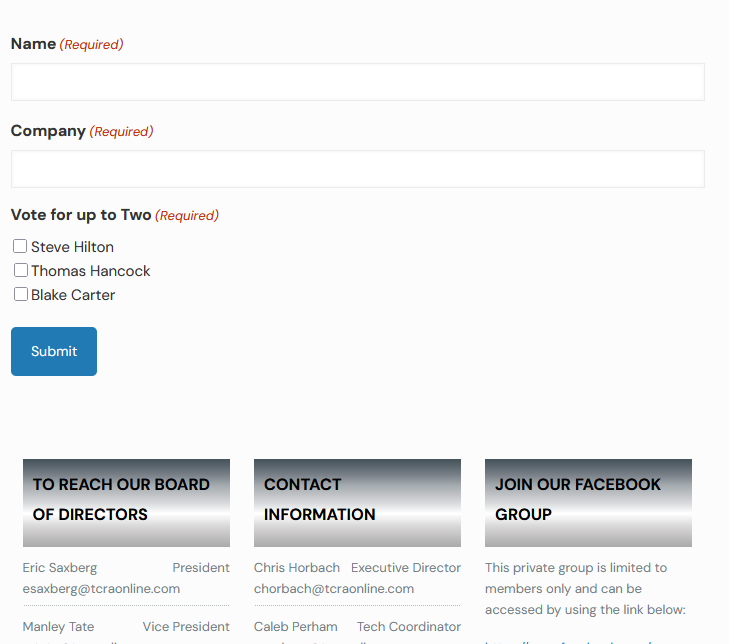Click the 'Contact Information' heading

(319, 499)
